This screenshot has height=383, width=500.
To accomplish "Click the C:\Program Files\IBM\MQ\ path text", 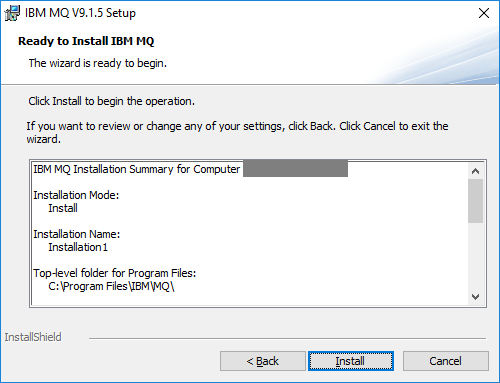I will click(111, 286).
